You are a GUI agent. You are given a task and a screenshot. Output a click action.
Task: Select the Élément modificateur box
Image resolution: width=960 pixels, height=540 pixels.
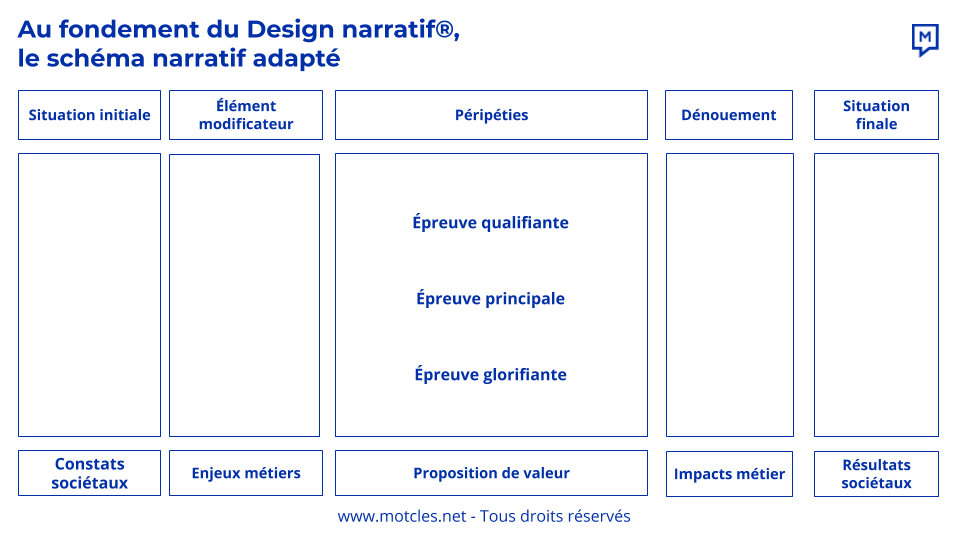[x=246, y=115]
